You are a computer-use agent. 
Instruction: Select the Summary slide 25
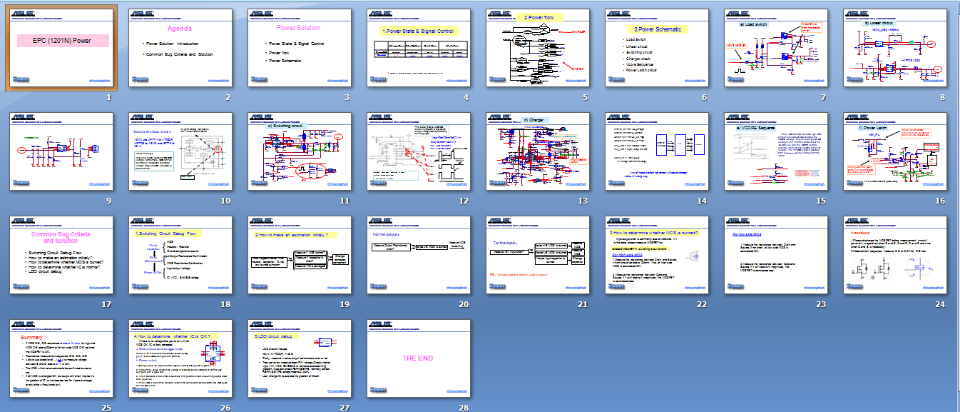pos(62,358)
